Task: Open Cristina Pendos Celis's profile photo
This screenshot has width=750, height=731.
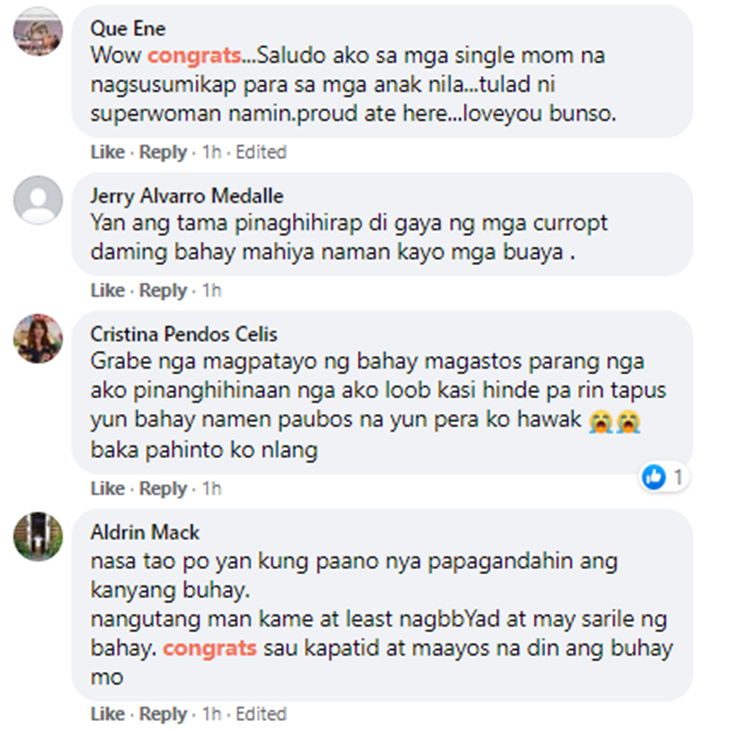Action: tap(38, 338)
